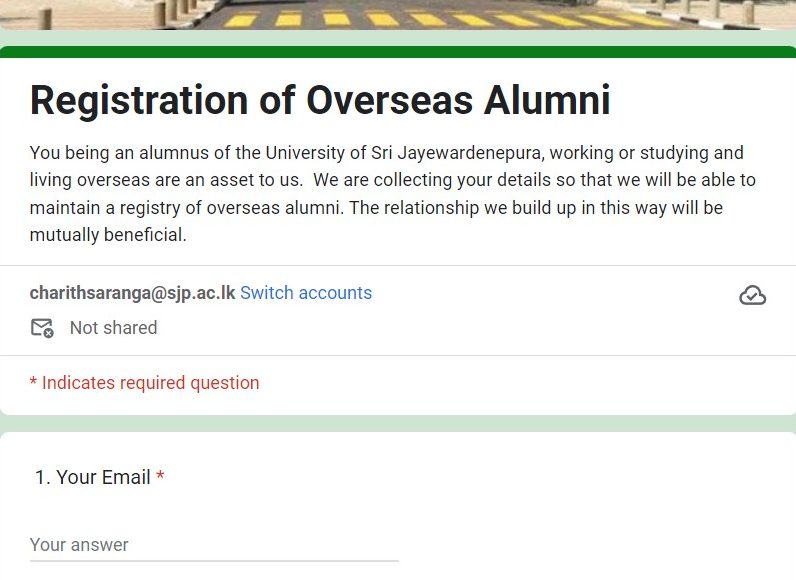The width and height of the screenshot is (796, 580).
Task: Click the 1. Your Email question label
Action: (x=92, y=478)
